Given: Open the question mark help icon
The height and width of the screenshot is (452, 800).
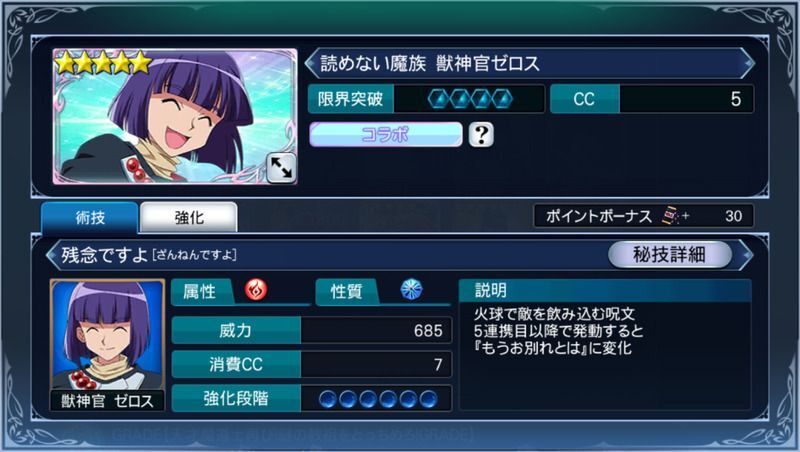Looking at the screenshot, I should (481, 135).
